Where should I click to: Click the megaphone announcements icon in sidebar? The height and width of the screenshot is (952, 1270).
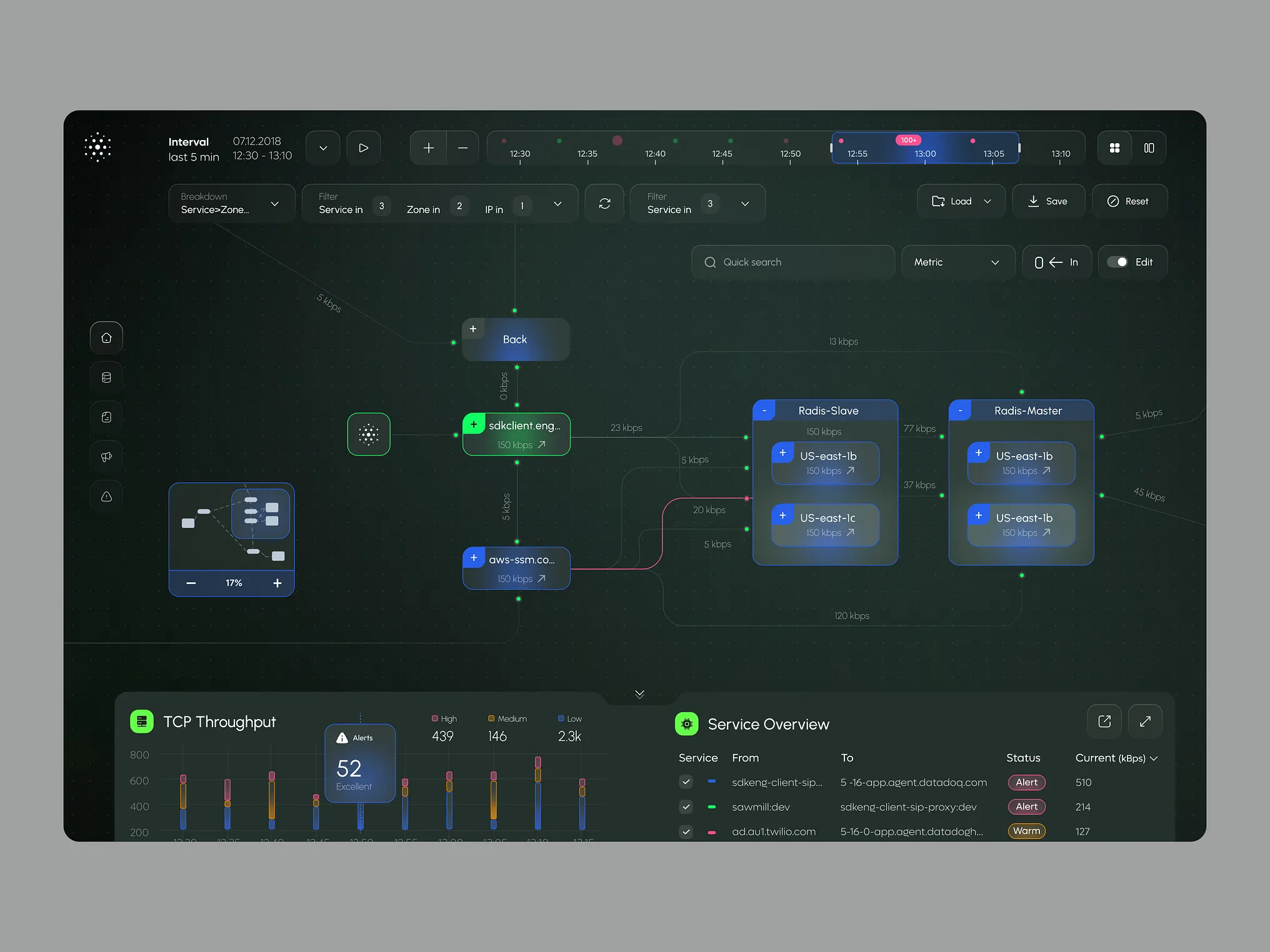(106, 456)
